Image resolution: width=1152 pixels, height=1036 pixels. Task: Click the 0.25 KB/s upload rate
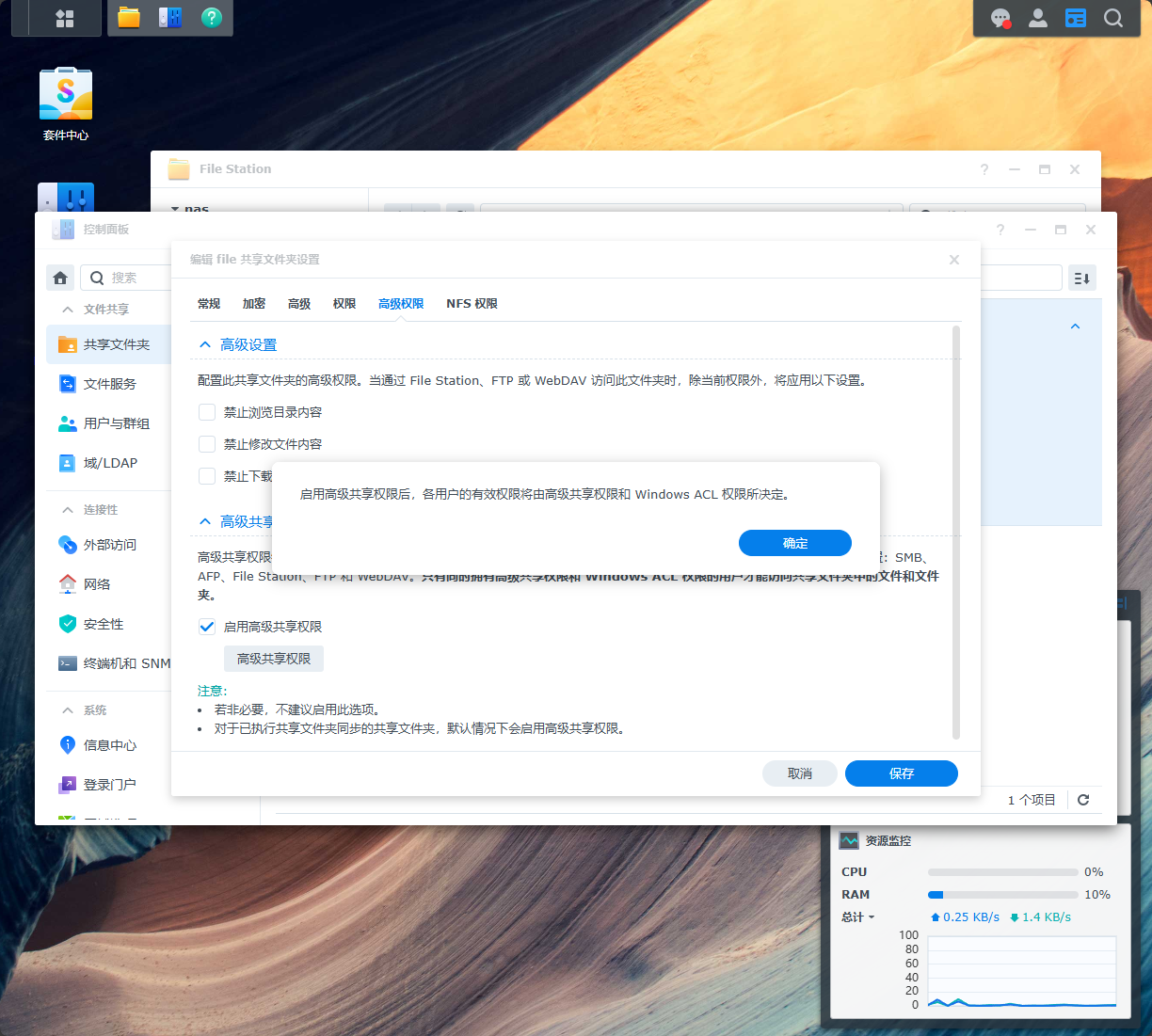pos(965,917)
